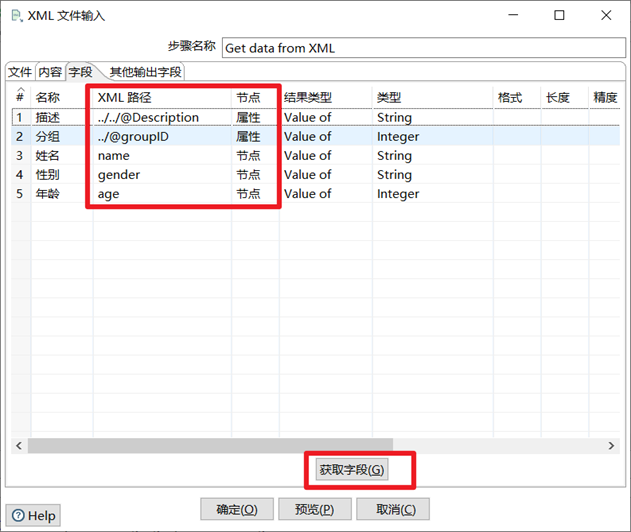Click the 步骤名称 input field
This screenshot has width=631, height=532.
(x=424, y=48)
